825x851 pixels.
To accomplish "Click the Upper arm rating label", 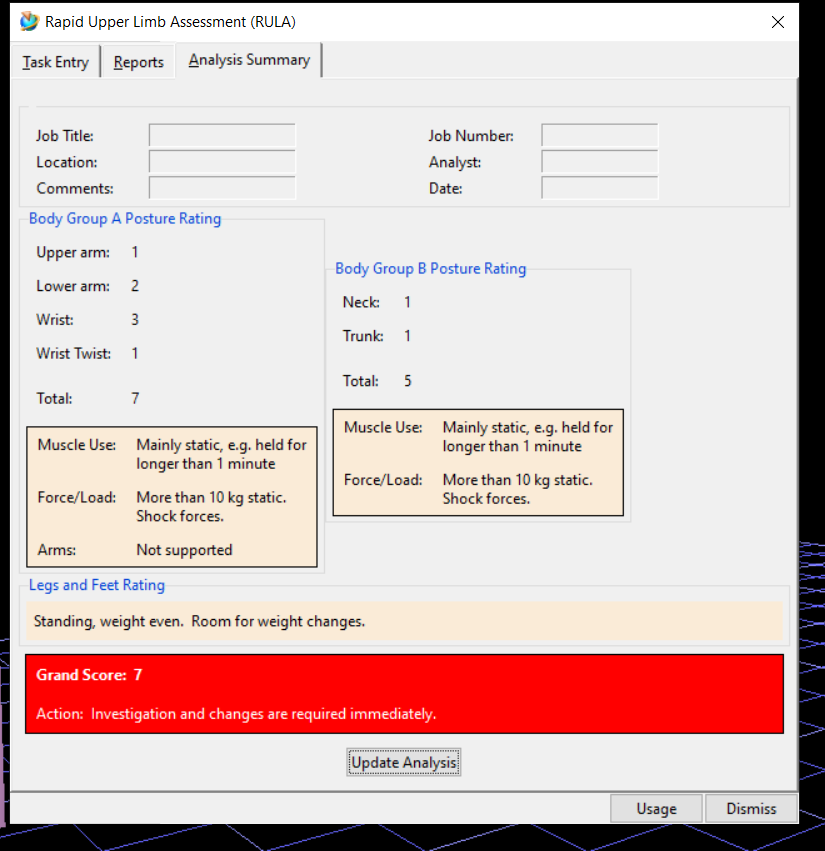I will (x=73, y=252).
